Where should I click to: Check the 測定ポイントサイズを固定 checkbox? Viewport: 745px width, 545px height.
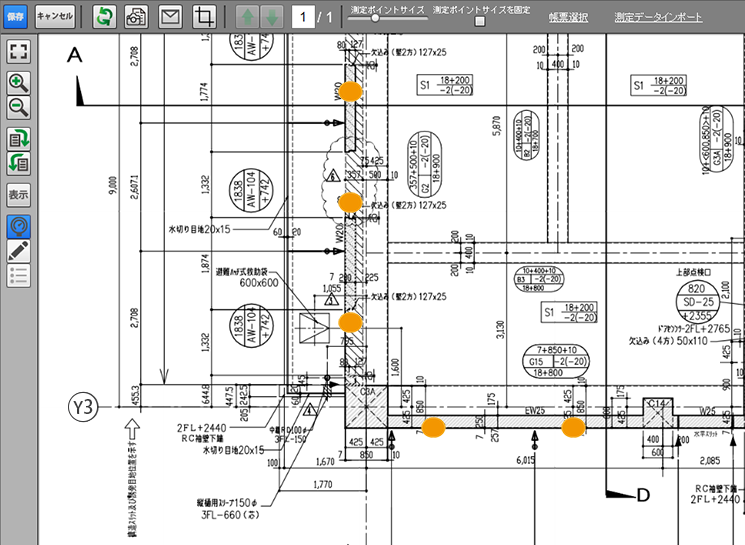coord(480,21)
